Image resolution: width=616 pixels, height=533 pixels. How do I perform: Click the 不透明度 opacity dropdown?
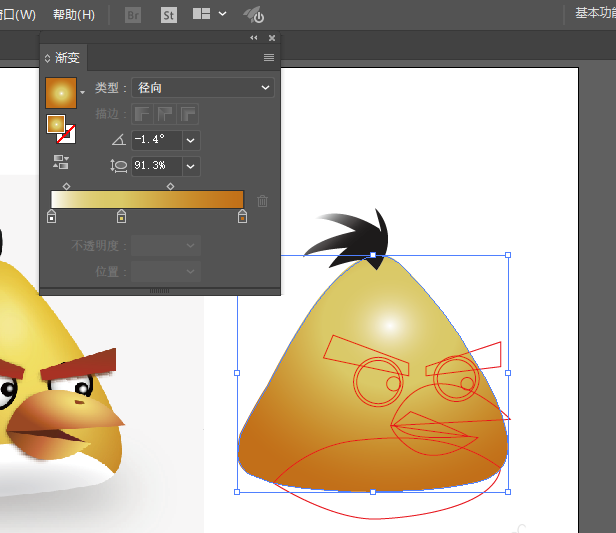click(166, 245)
